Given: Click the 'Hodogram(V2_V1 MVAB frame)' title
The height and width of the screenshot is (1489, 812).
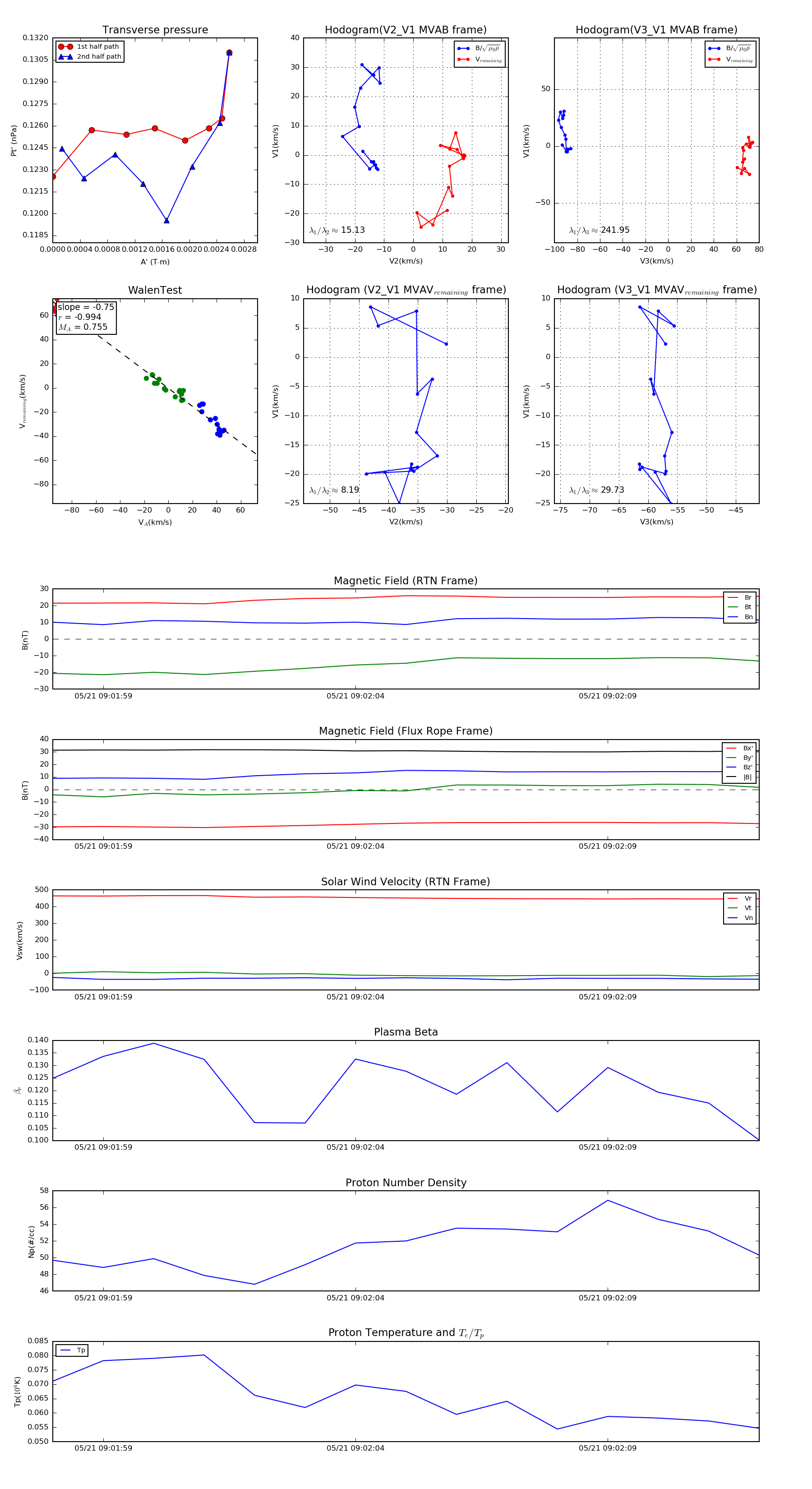Looking at the screenshot, I should [x=406, y=30].
